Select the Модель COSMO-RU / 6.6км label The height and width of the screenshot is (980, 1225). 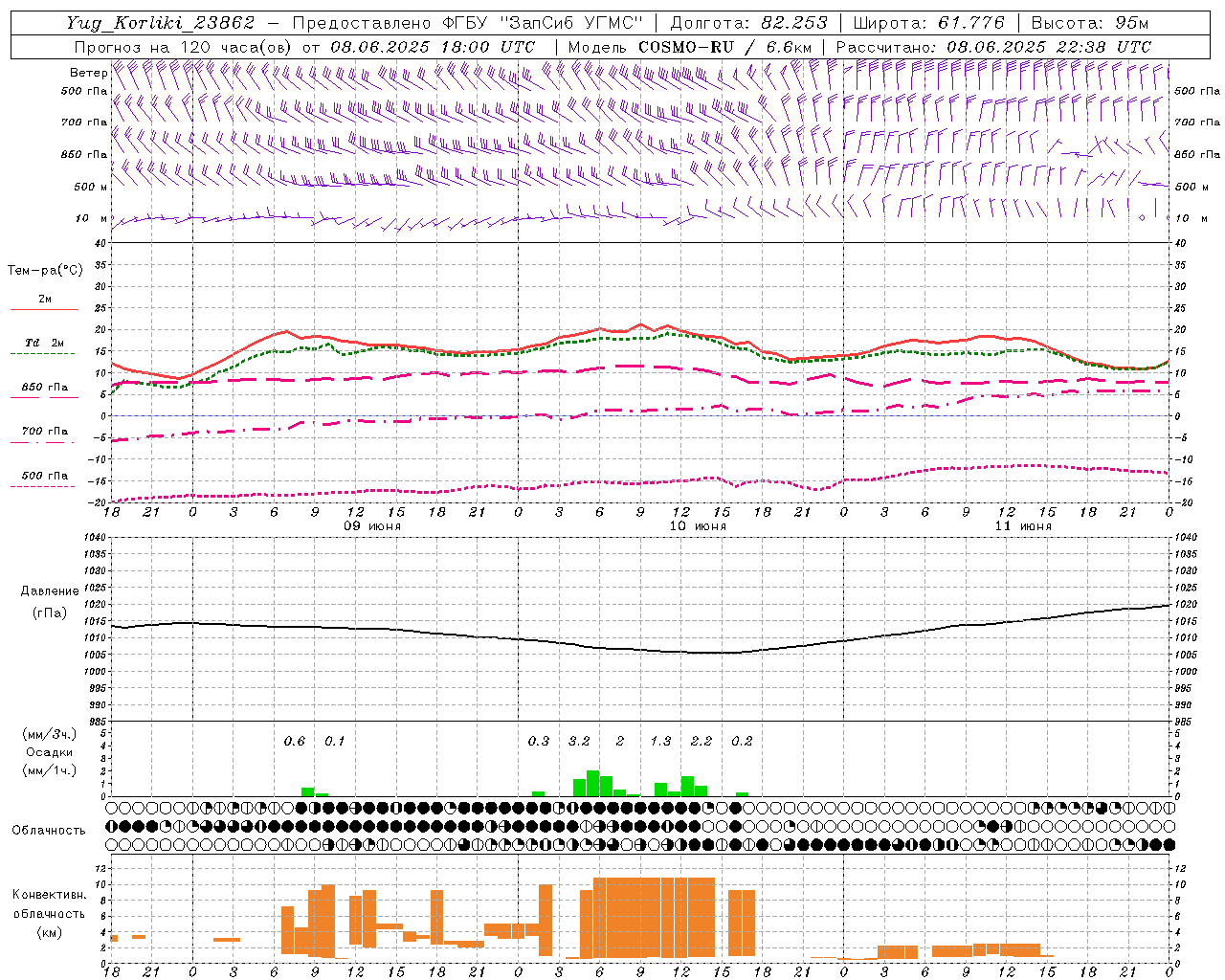[x=690, y=47]
